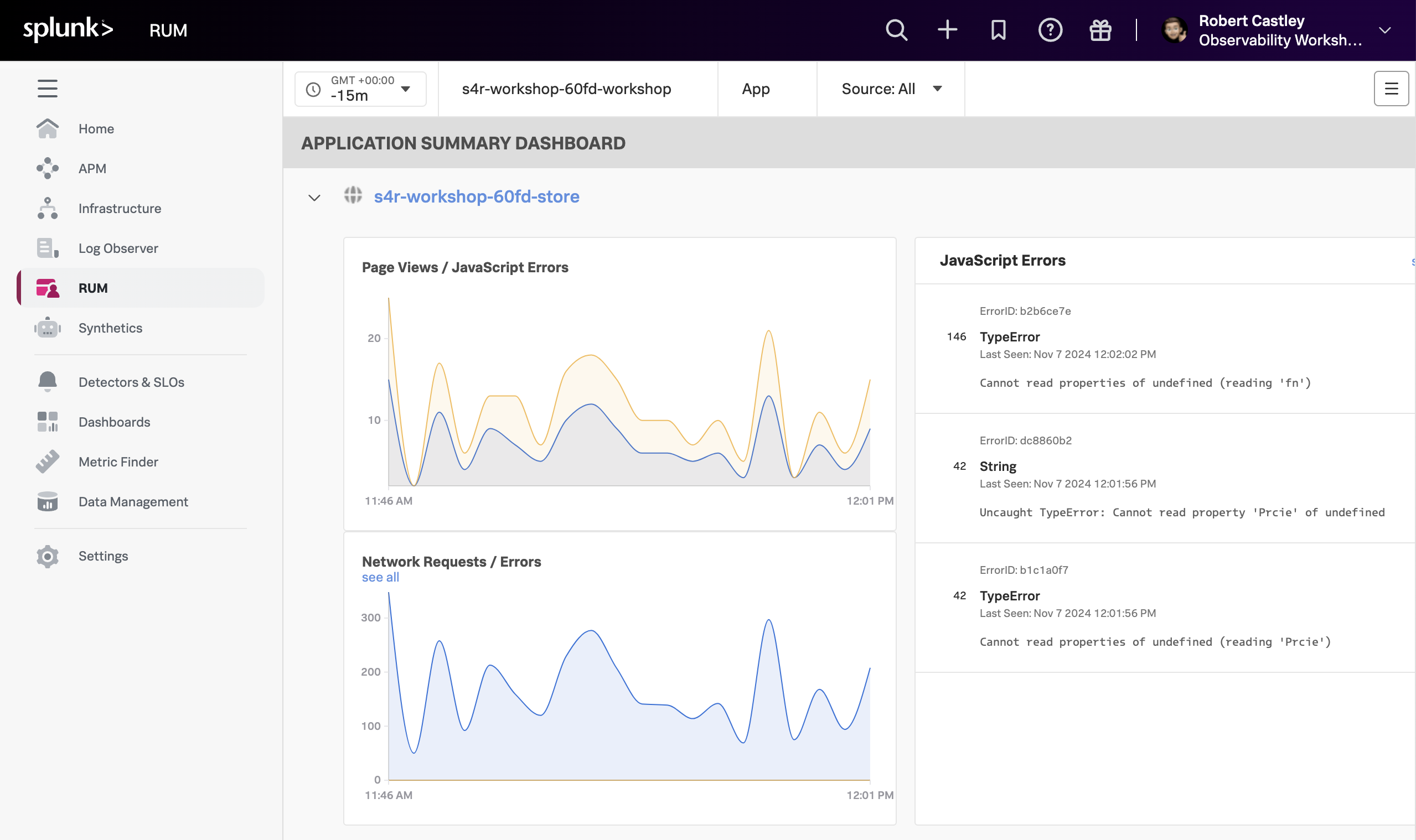
Task: Open TypeError entry with 146 occurrences
Action: 1010,337
